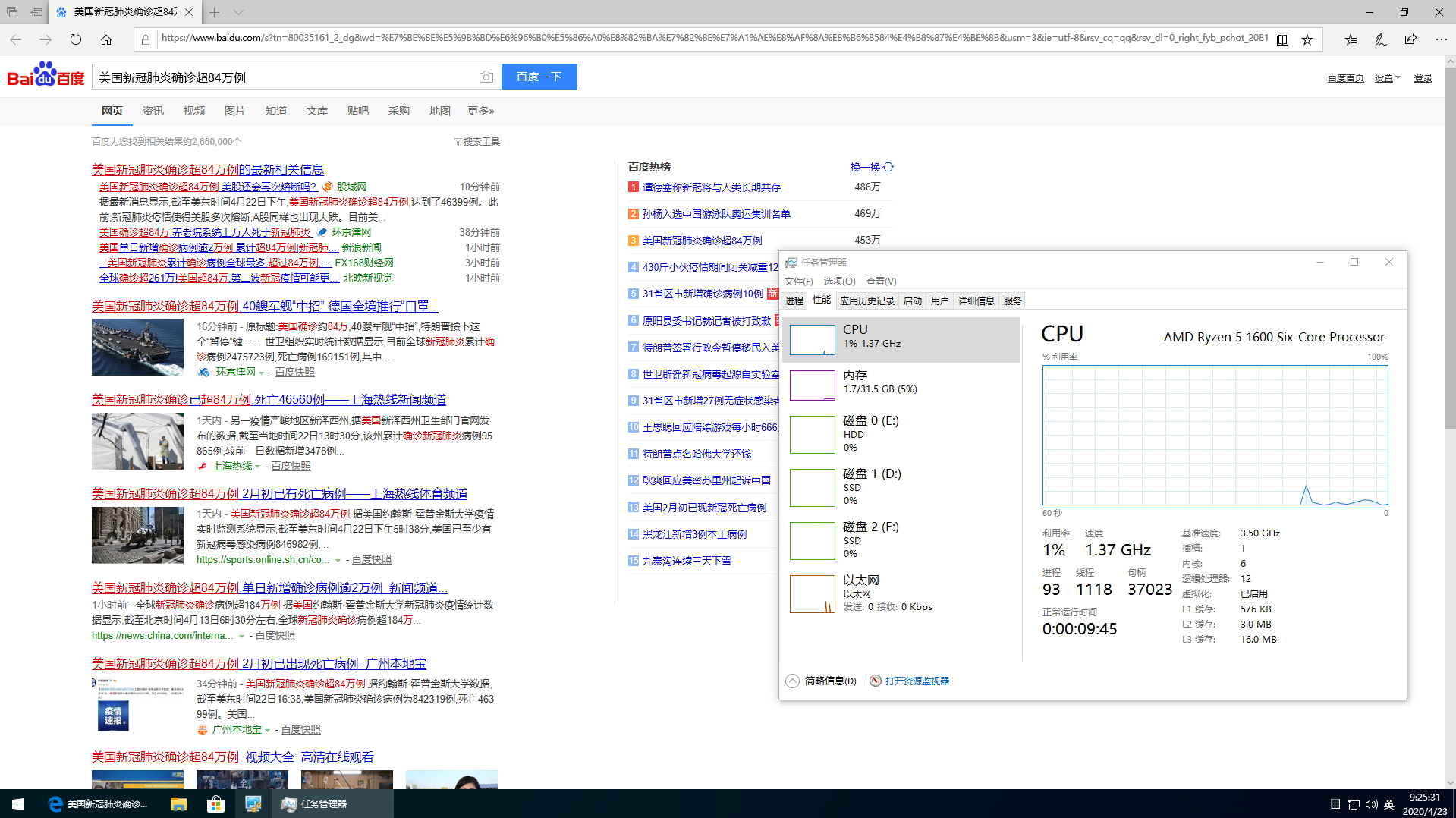This screenshot has height=818, width=1456.
Task: Click the Baidu search input field
Action: click(x=285, y=77)
